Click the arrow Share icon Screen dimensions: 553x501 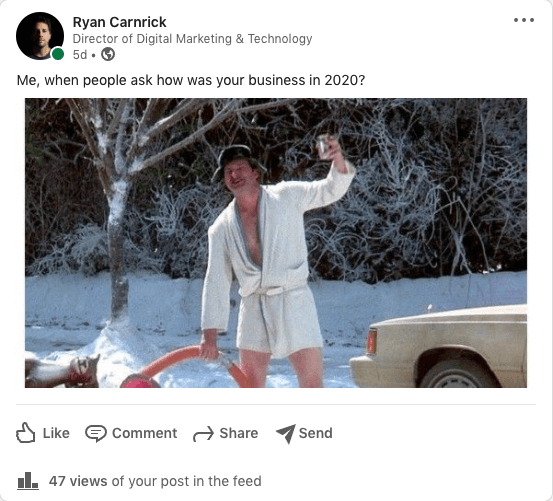pyautogui.click(x=203, y=434)
